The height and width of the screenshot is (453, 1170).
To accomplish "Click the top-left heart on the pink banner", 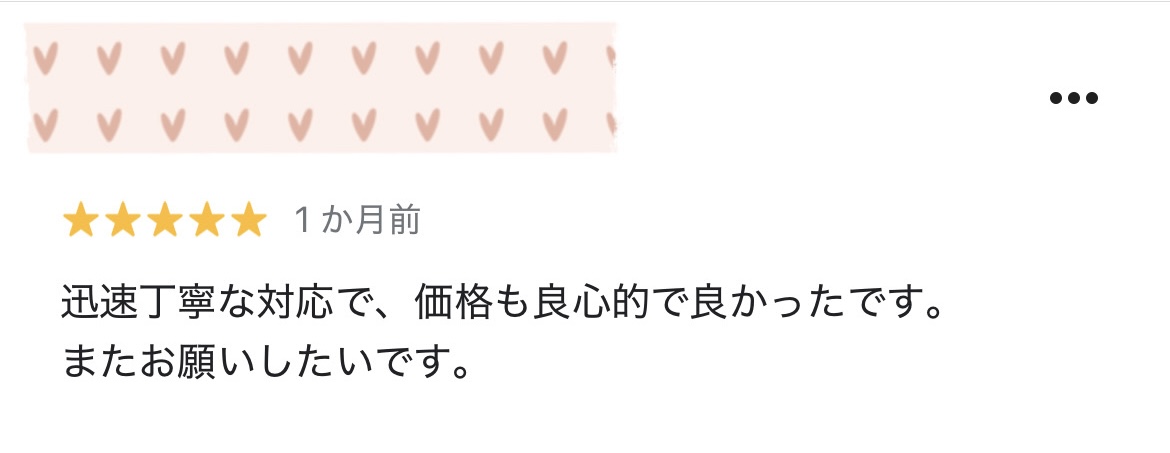I will pyautogui.click(x=46, y=57).
